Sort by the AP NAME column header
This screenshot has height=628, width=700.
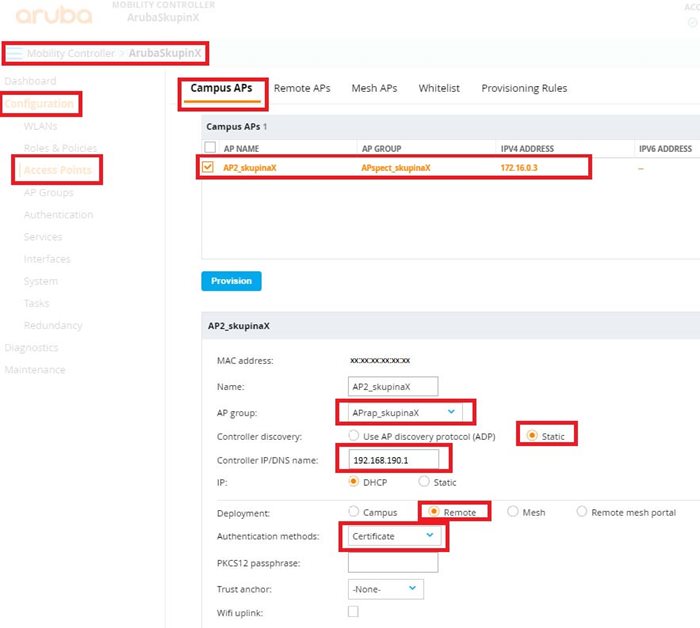coord(241,149)
